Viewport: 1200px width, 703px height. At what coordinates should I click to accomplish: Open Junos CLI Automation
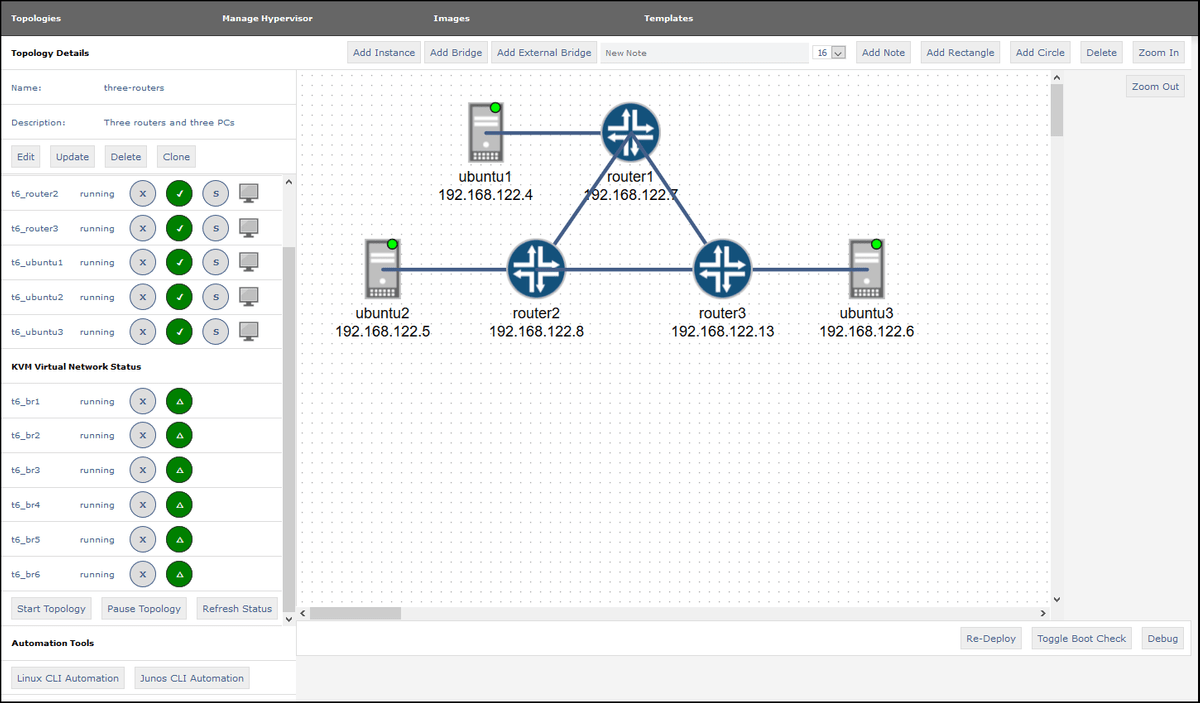pyautogui.click(x=191, y=677)
